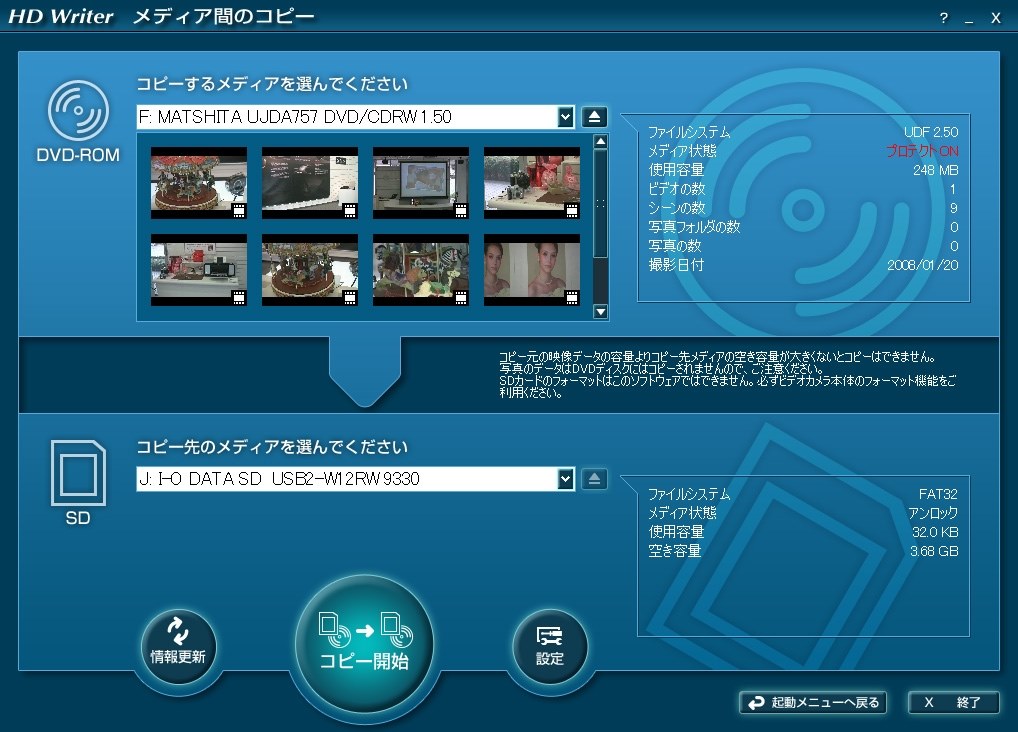This screenshot has height=732, width=1018.
Task: Return via 起動メニューへ戻る button
Action: [813, 703]
